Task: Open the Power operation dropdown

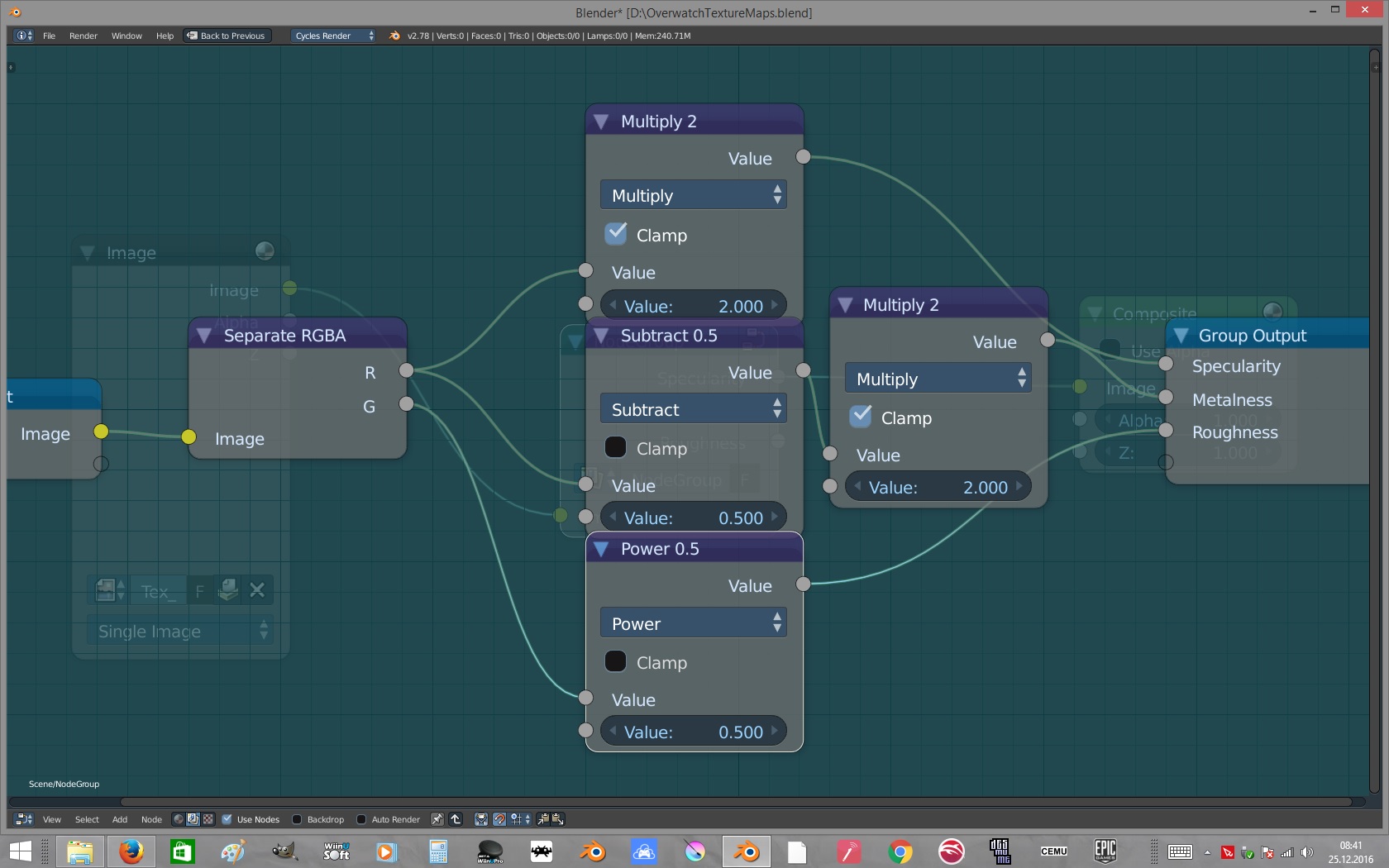Action: [693, 623]
